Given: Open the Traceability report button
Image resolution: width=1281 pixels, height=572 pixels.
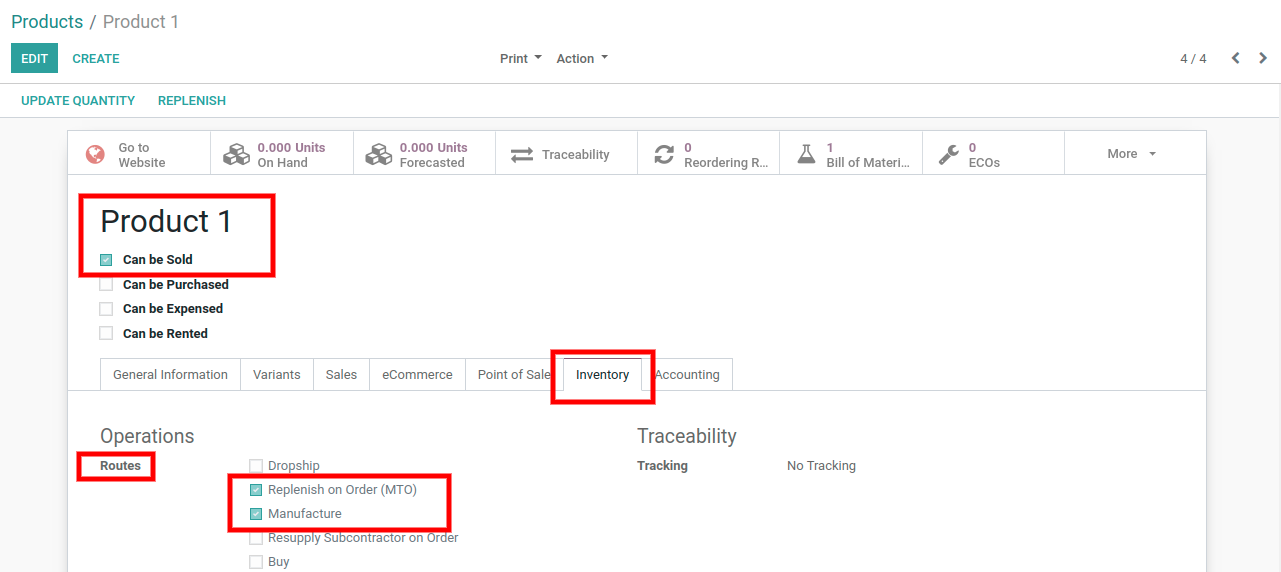Looking at the screenshot, I should pyautogui.click(x=566, y=154).
